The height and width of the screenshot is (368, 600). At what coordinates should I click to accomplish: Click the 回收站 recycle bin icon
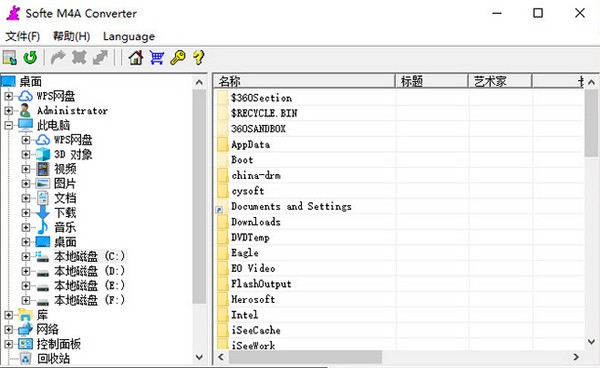click(26, 358)
